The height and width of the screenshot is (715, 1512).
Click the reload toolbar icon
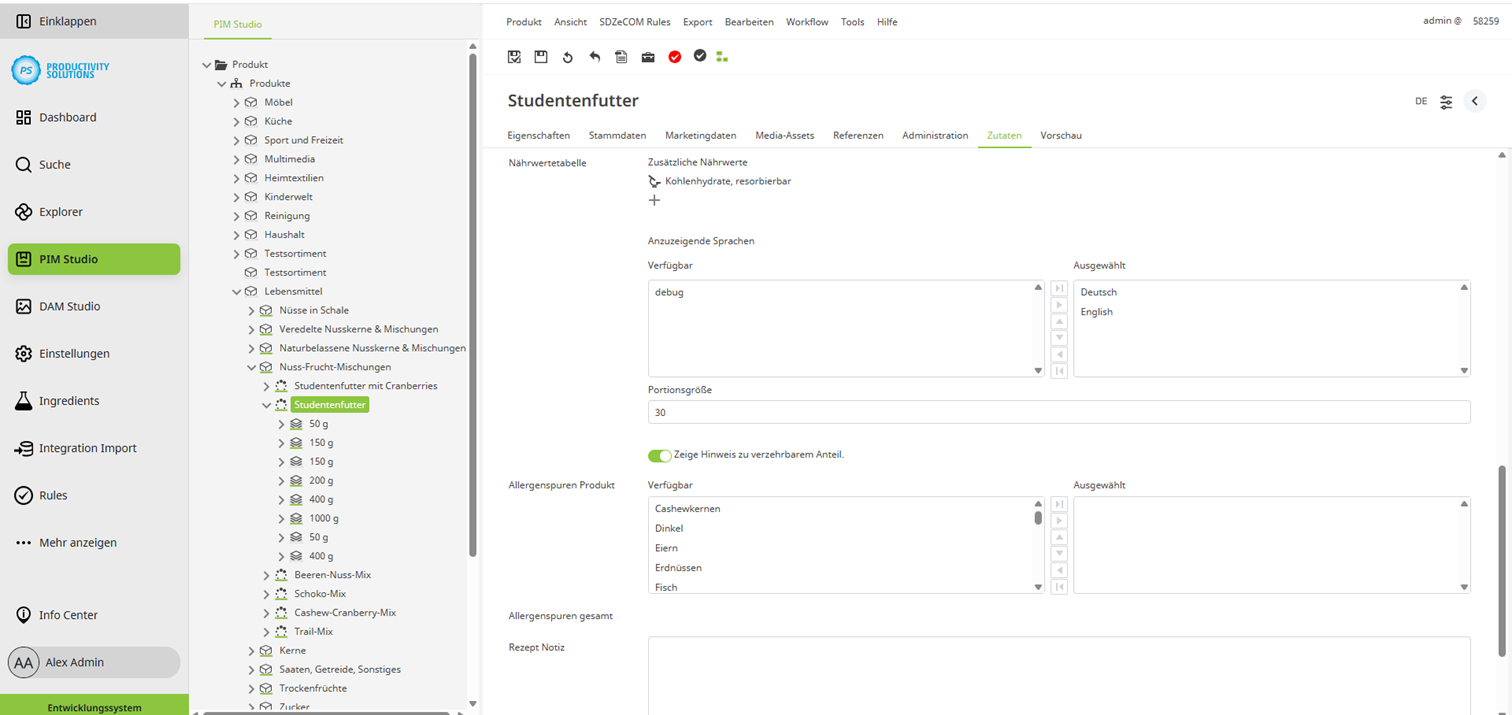pos(567,57)
